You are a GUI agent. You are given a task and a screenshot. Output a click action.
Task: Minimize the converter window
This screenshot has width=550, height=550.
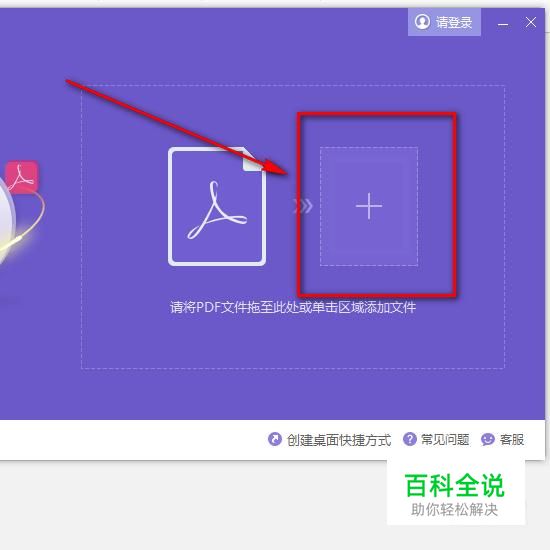tap(503, 24)
